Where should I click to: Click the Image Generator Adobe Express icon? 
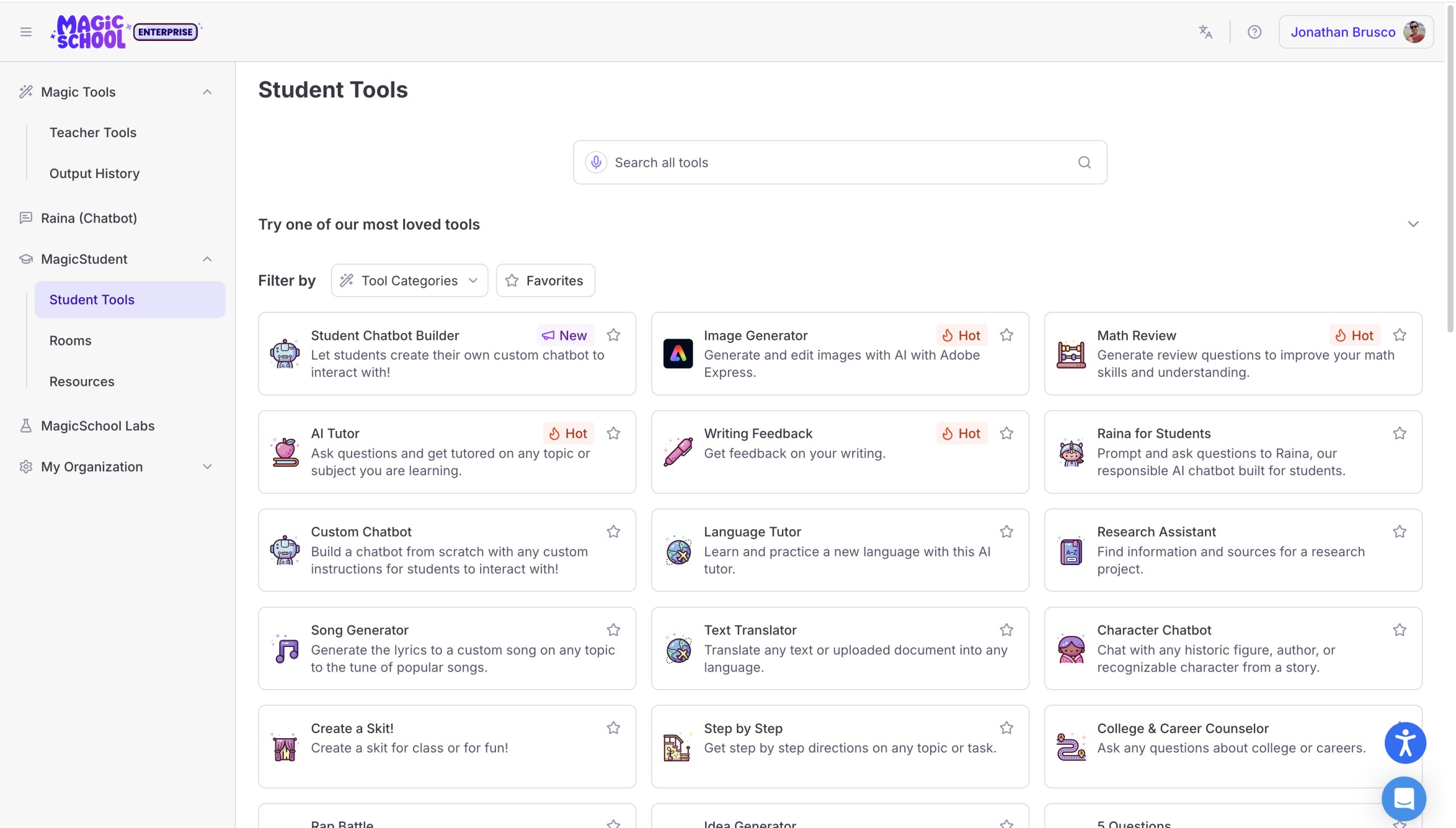(678, 353)
